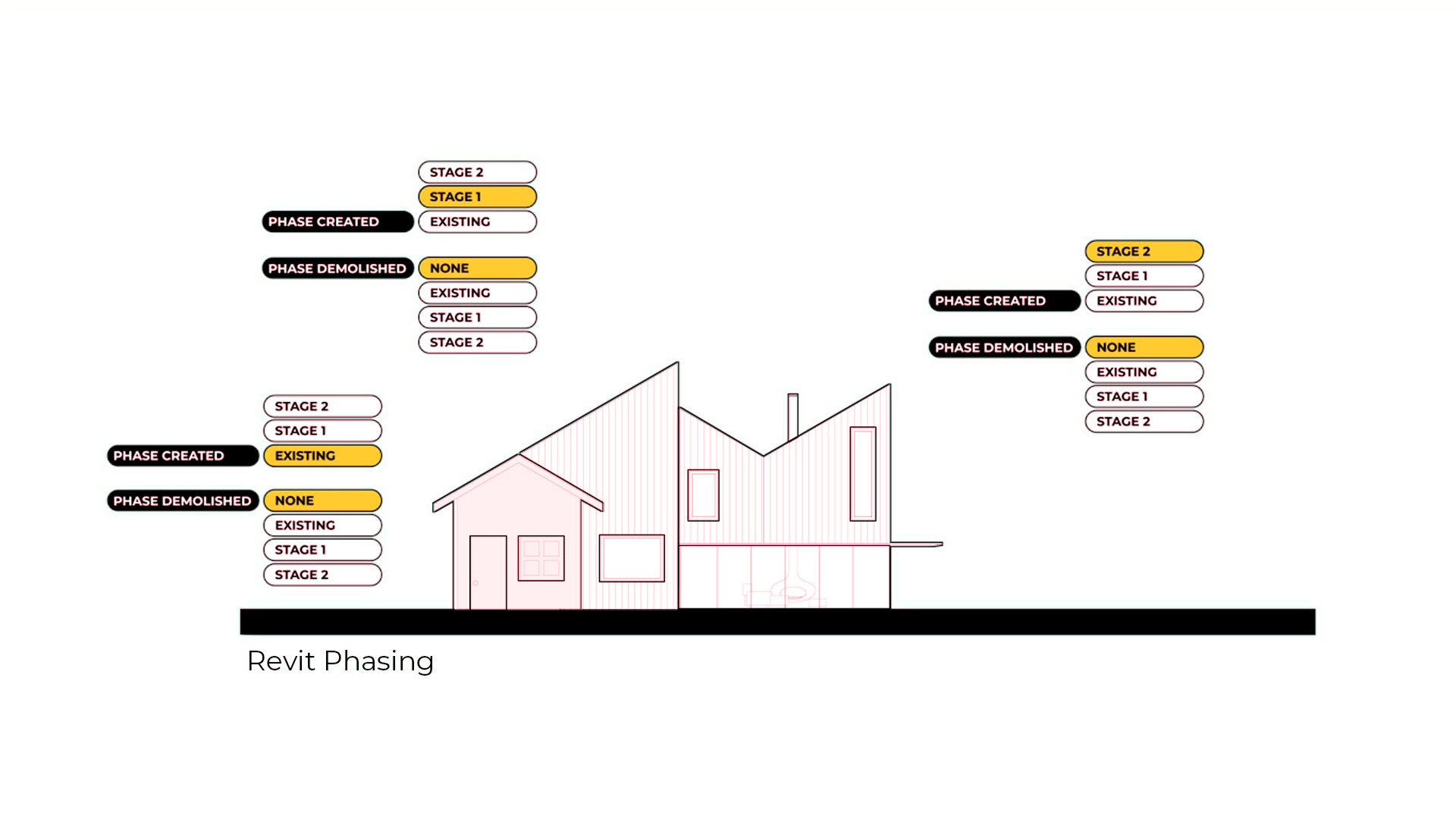Choose Stage 2 above highlighted Stage 1 pill
Screen dimensions: 1456x819
coord(478,172)
